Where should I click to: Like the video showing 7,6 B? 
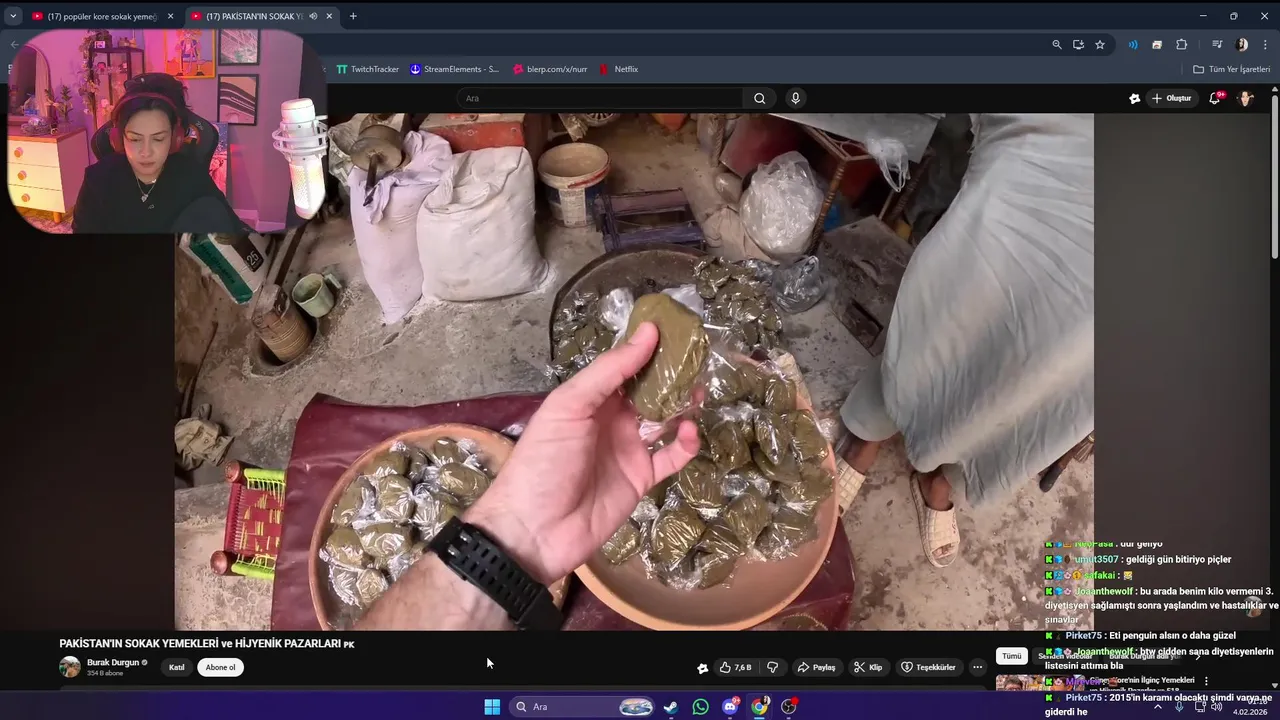click(735, 667)
